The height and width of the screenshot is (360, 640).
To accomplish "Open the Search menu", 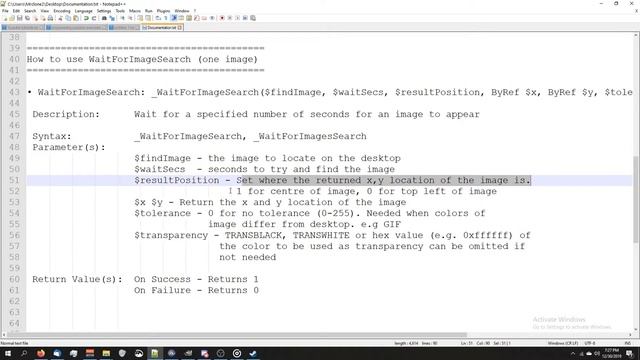I will [30, 11].
